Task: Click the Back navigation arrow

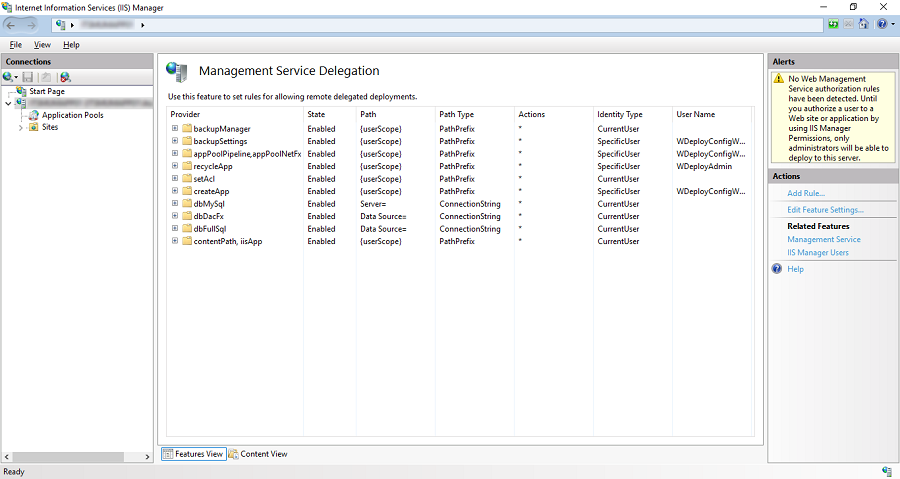Action: click(11, 25)
